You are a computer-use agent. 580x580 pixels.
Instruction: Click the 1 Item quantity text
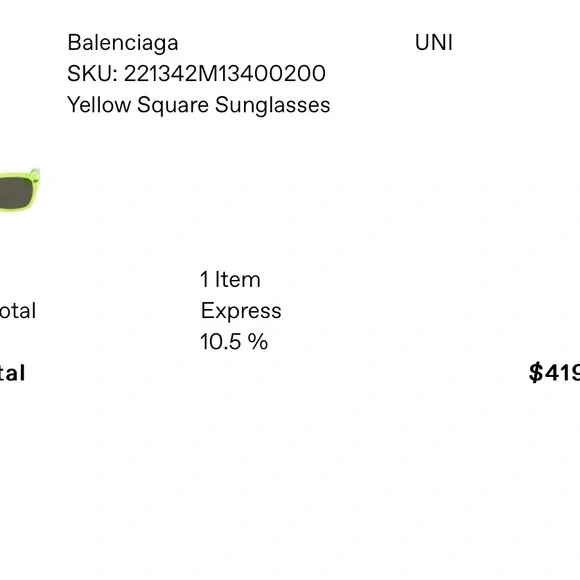[x=230, y=279]
